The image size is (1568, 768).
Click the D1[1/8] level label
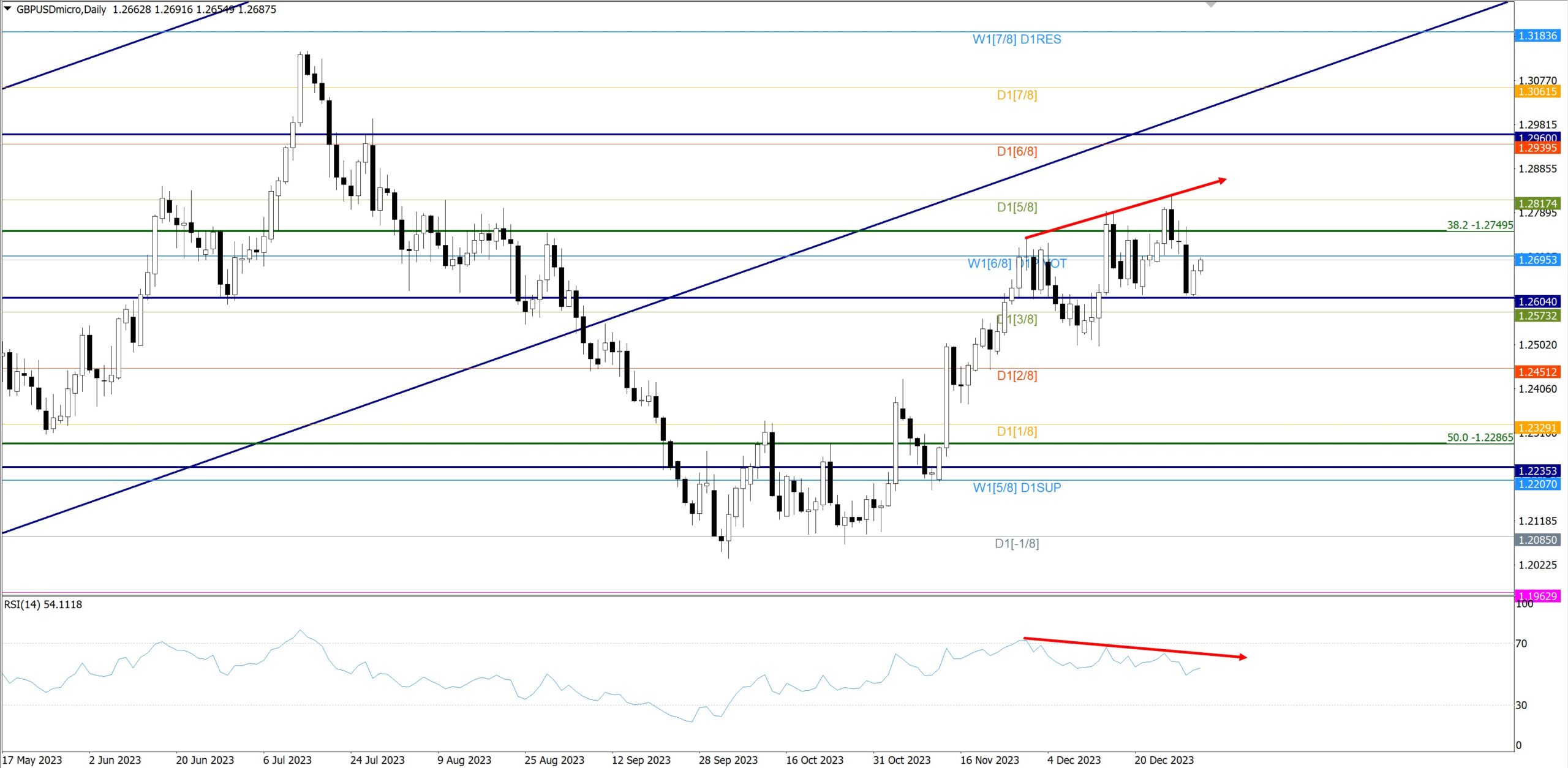tap(1016, 431)
